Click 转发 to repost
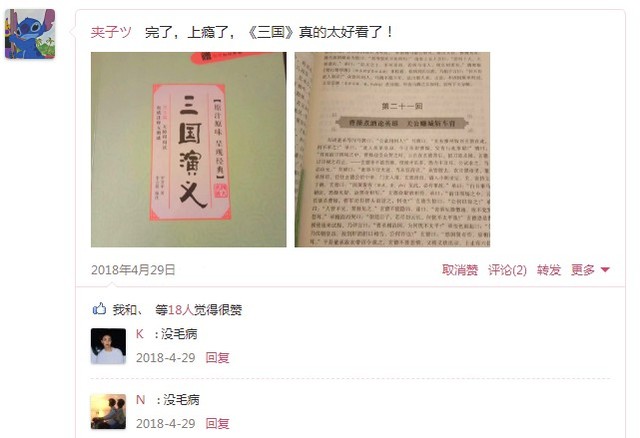This screenshot has height=438, width=640. [549, 270]
